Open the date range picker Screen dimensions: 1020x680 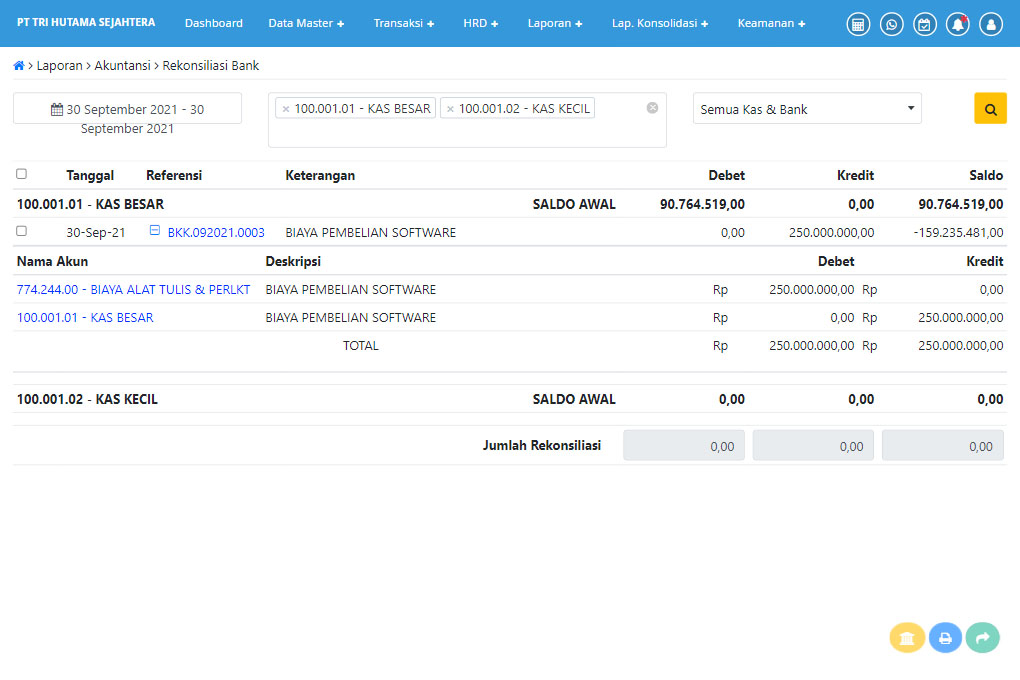coord(128,109)
